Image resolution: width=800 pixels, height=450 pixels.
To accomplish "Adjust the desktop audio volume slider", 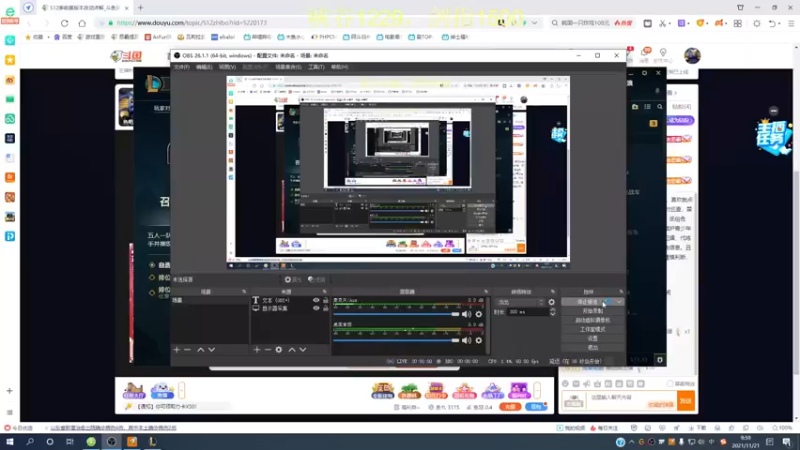I will pyautogui.click(x=396, y=340).
